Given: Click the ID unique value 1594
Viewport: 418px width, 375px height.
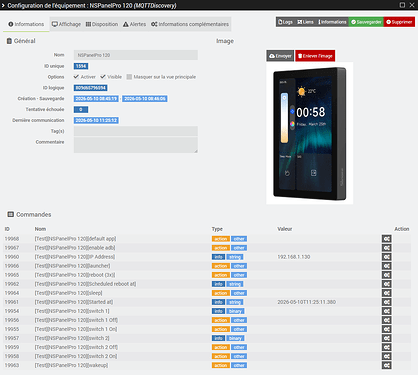Looking at the screenshot, I should click(81, 66).
